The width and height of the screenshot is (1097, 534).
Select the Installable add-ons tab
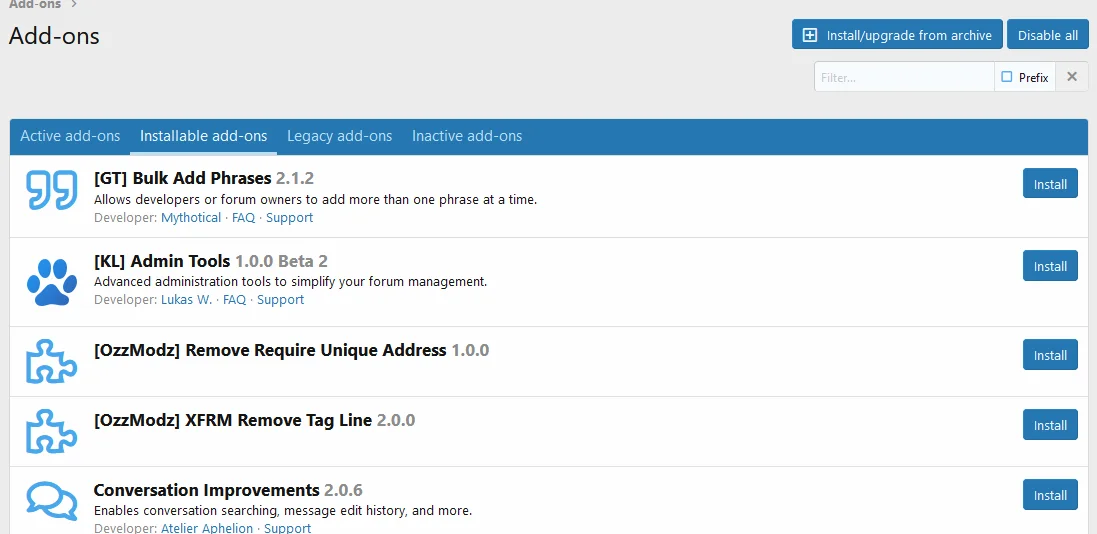pyautogui.click(x=203, y=136)
